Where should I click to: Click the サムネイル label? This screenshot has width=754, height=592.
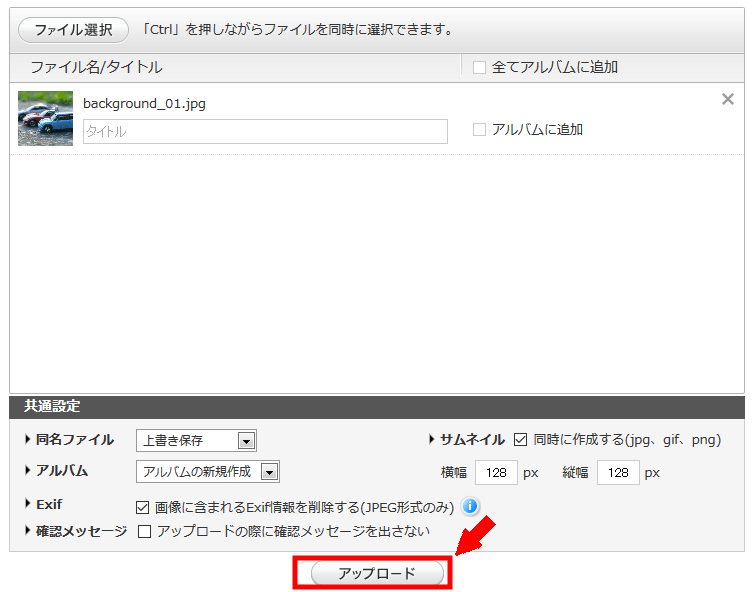coord(472,440)
